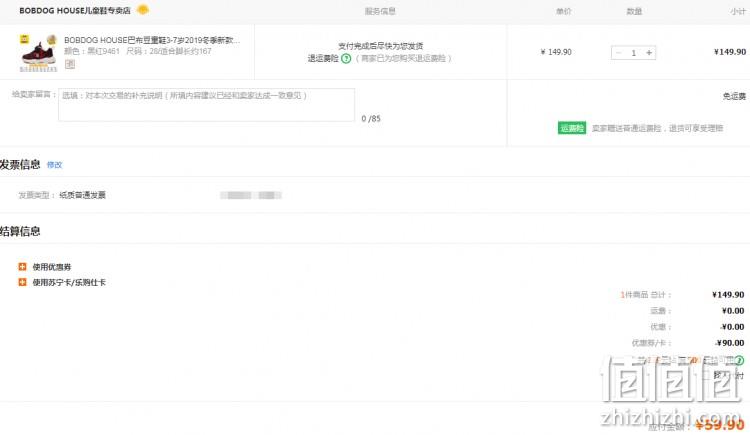Click the item row subtotal ¥149.90

[730, 52]
